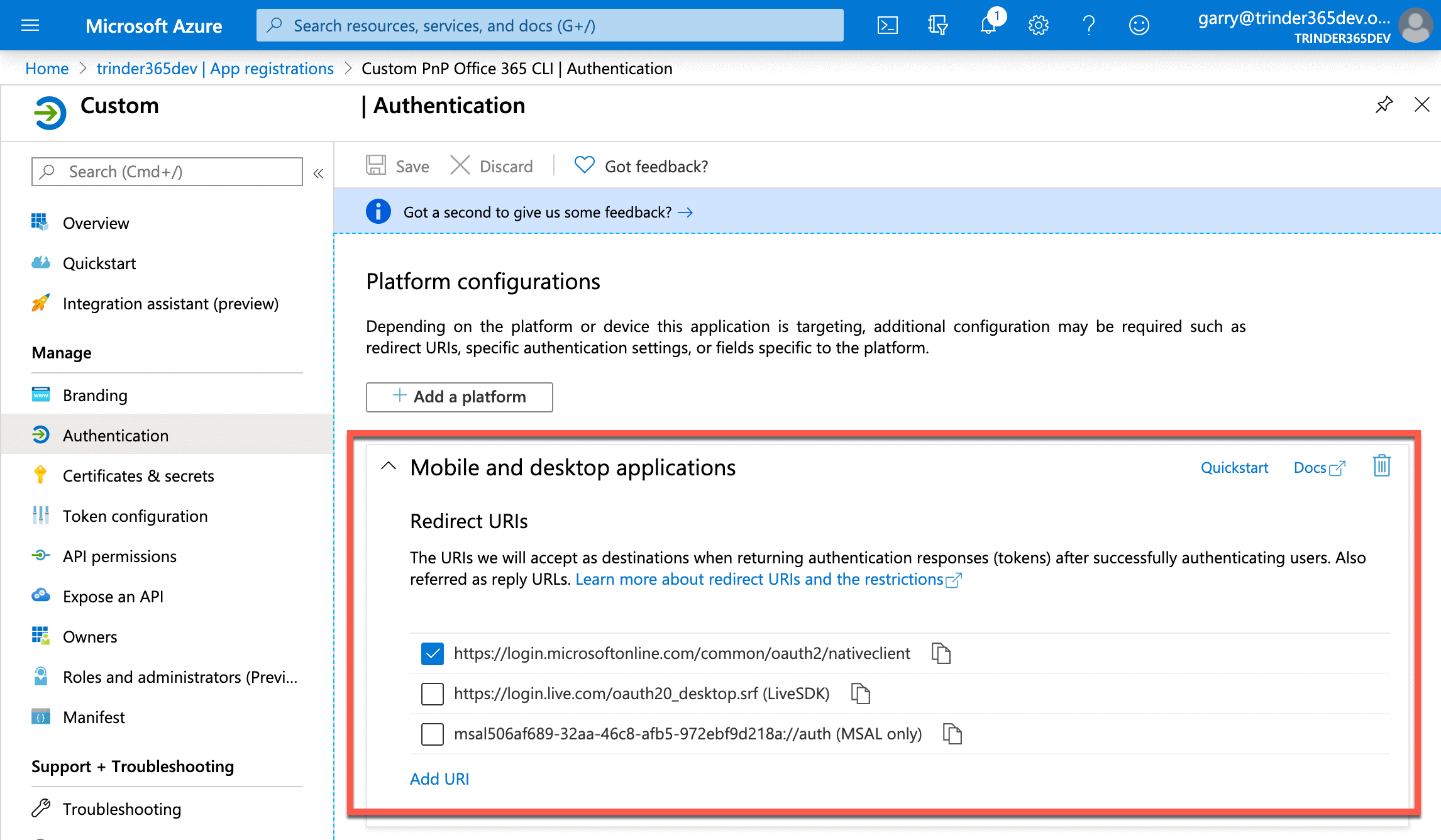Open the help question mark

pos(1088,25)
